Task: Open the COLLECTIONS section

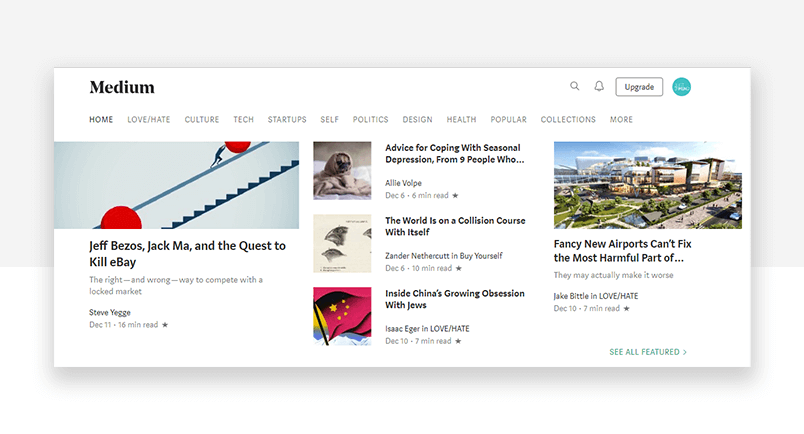Action: point(568,120)
